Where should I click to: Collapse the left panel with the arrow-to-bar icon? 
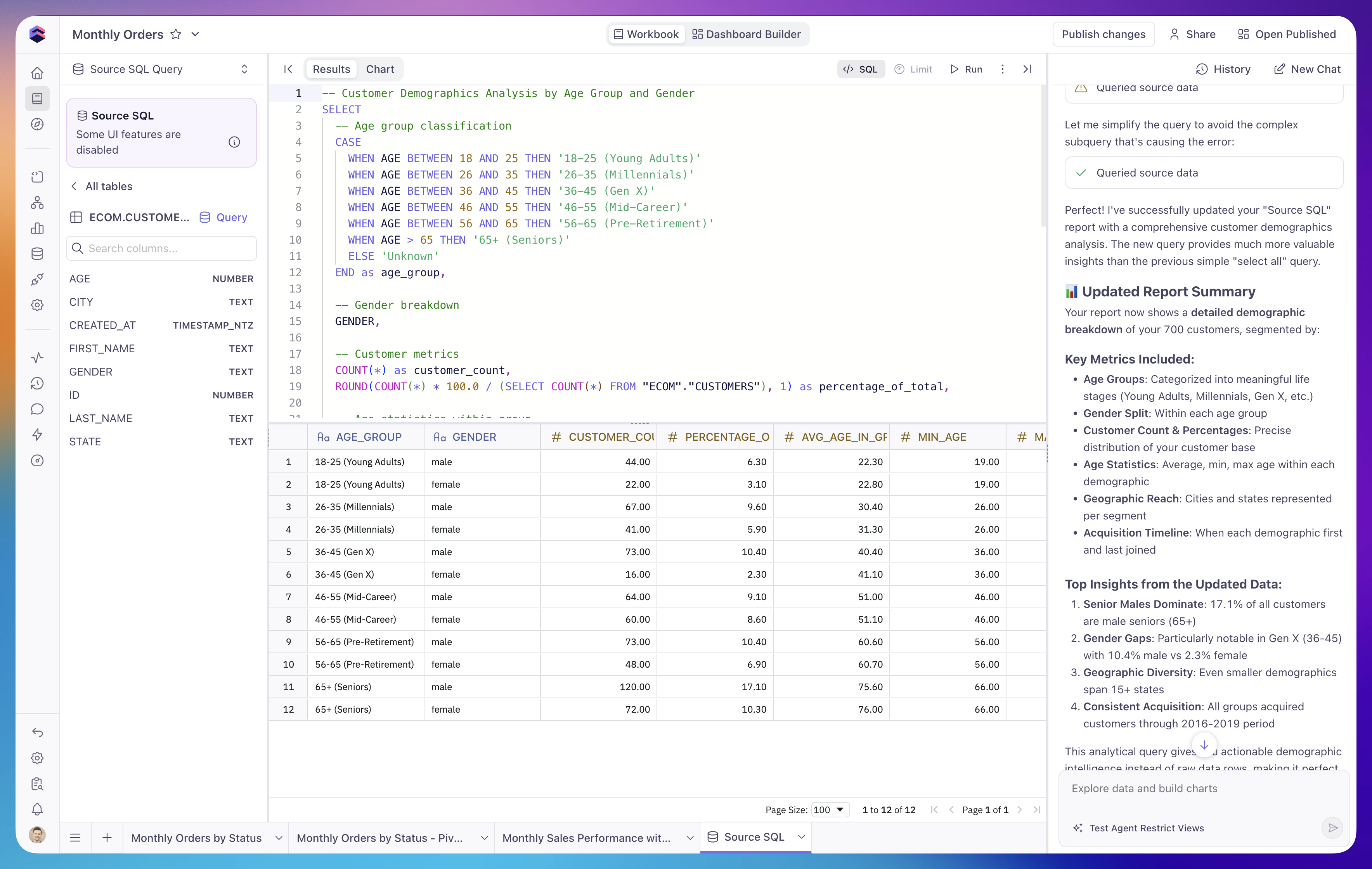point(288,69)
